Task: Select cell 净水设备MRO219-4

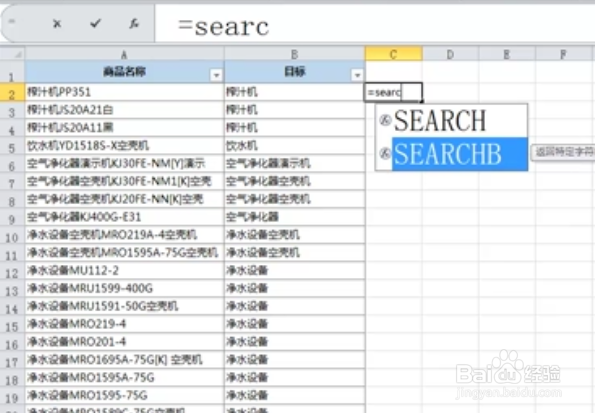Action: click(x=124, y=324)
